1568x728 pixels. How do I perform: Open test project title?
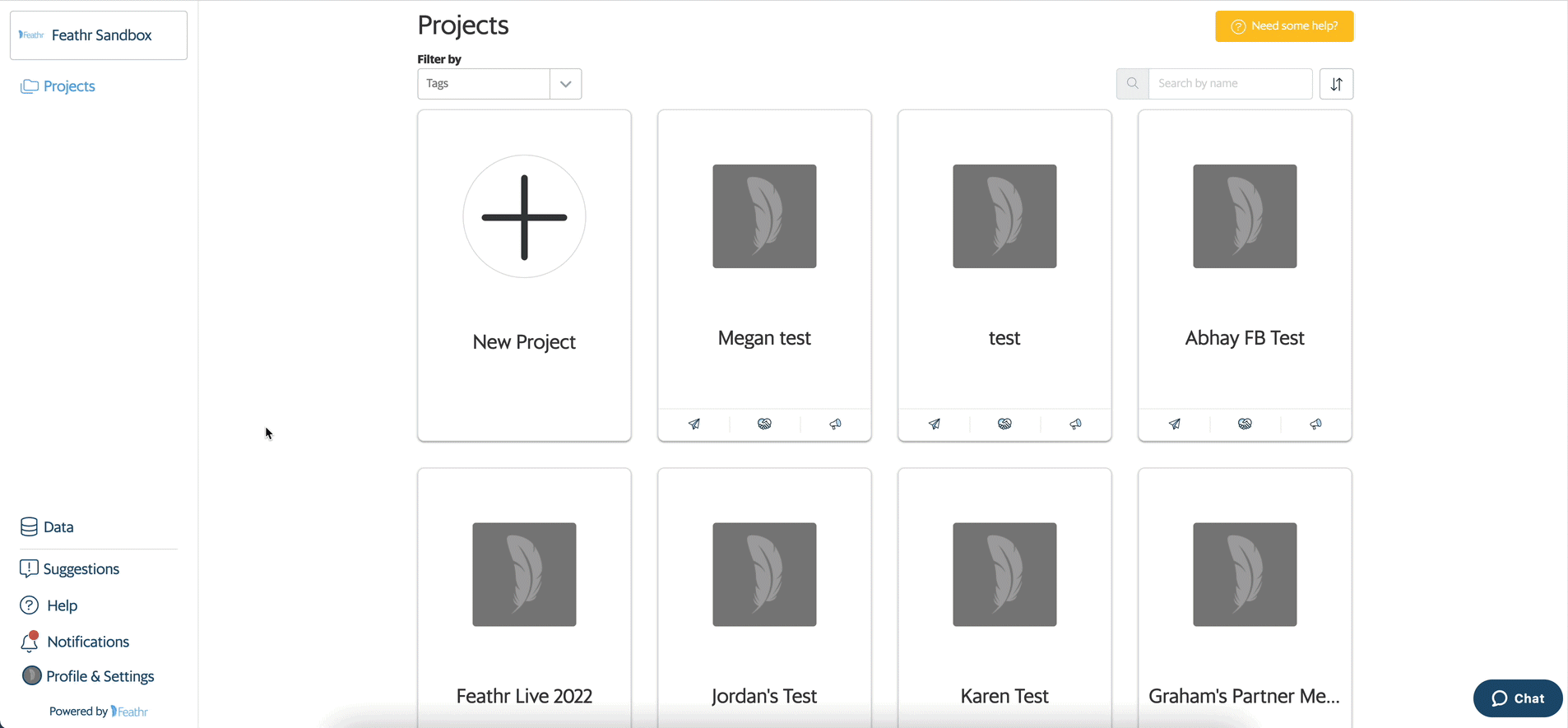coord(1004,338)
